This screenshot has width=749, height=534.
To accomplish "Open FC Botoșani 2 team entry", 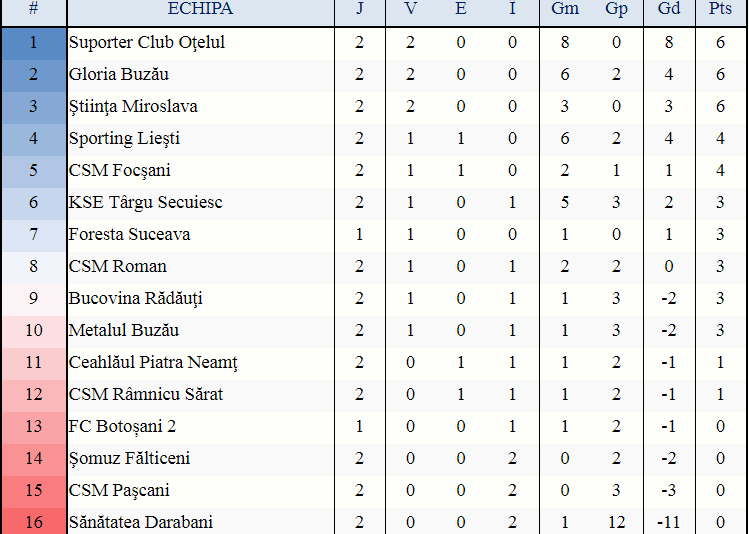I will click(122, 426).
